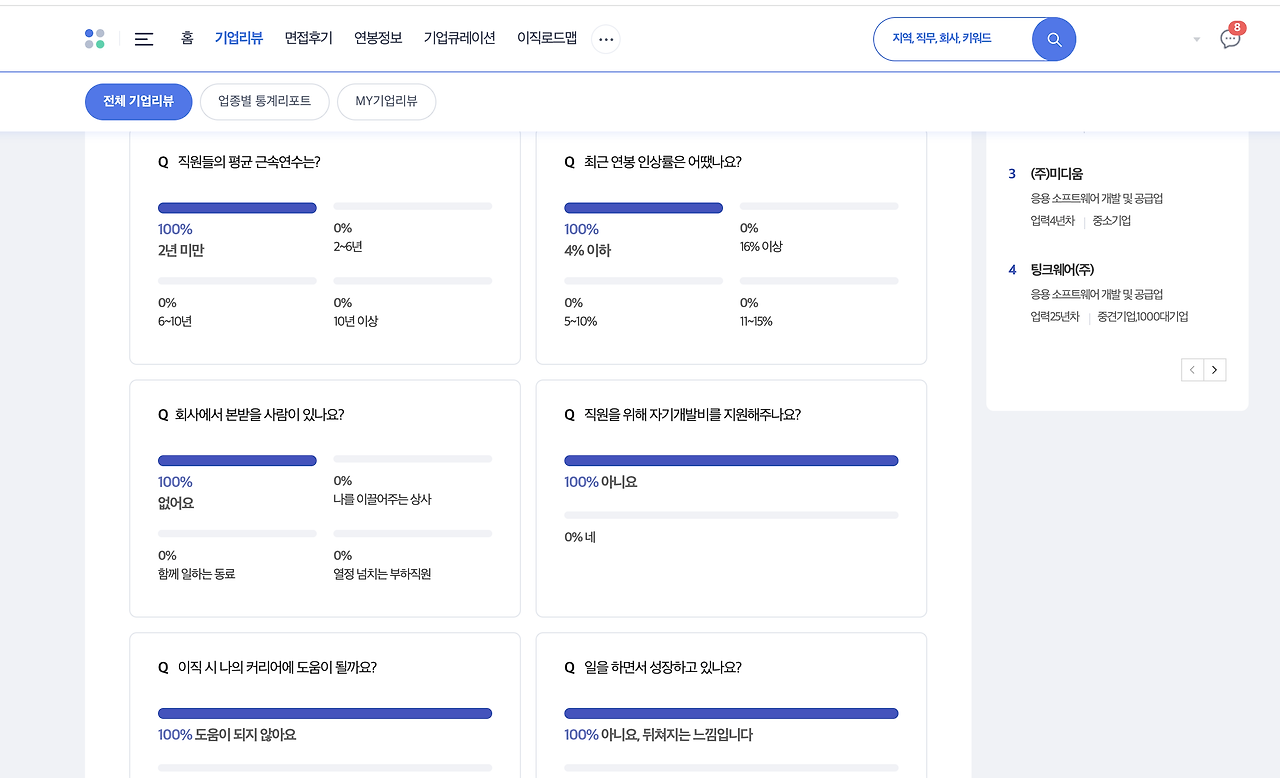Go to 연봉정보 menu
The width and height of the screenshot is (1280, 778).
[x=378, y=38]
